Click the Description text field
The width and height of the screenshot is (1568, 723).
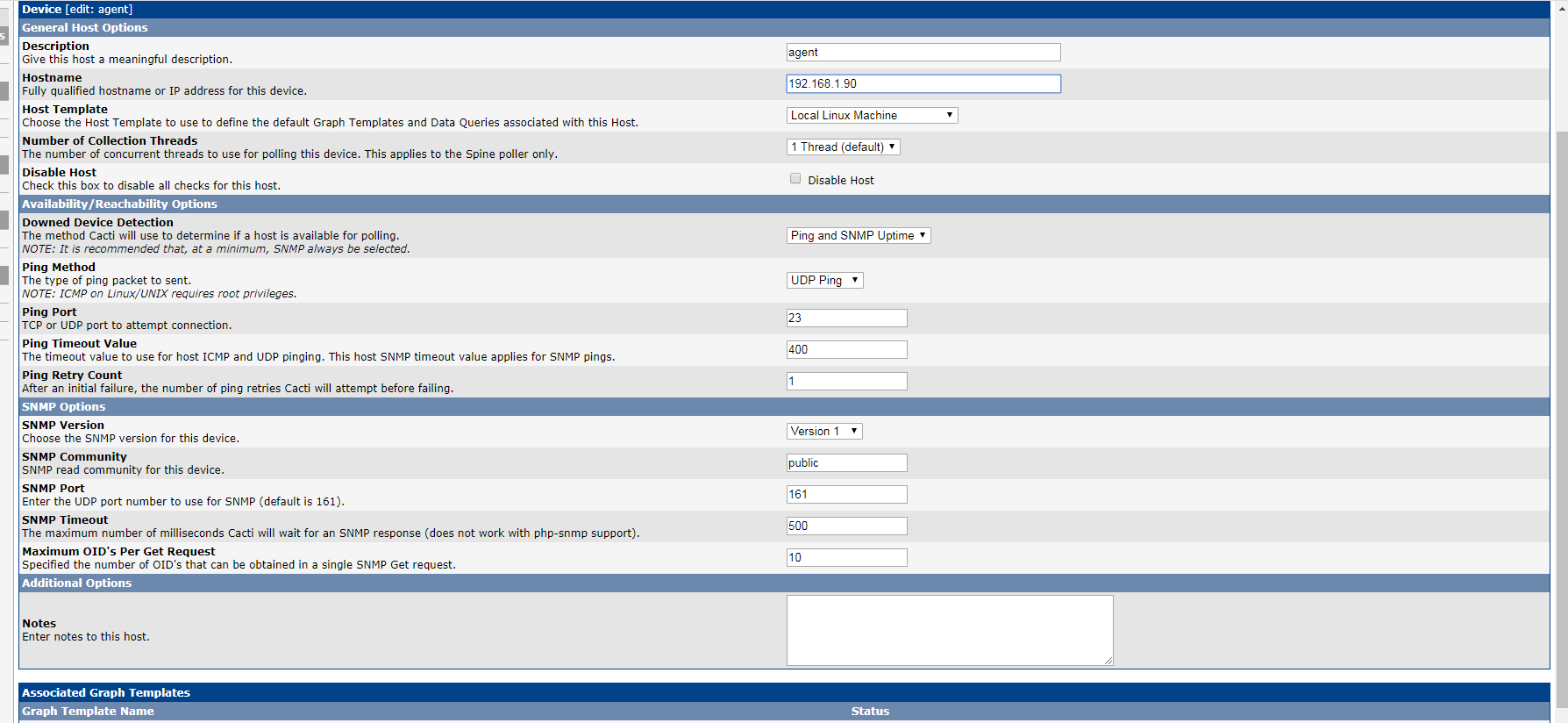[x=923, y=53]
